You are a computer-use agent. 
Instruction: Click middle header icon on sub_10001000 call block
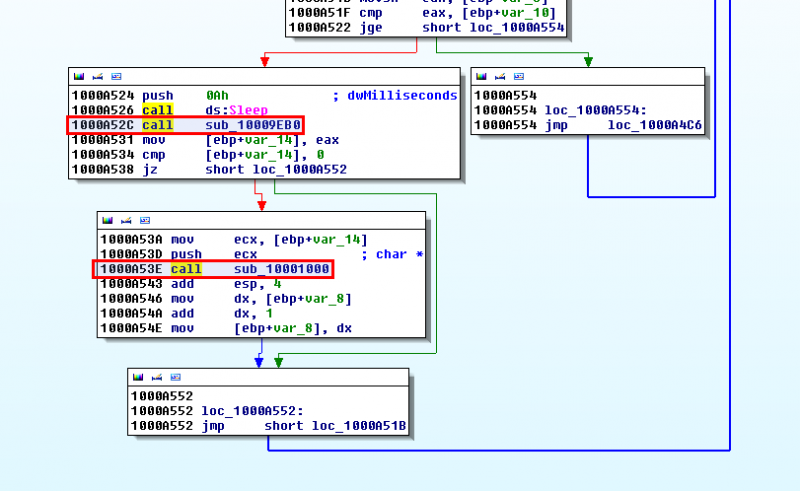click(x=125, y=220)
